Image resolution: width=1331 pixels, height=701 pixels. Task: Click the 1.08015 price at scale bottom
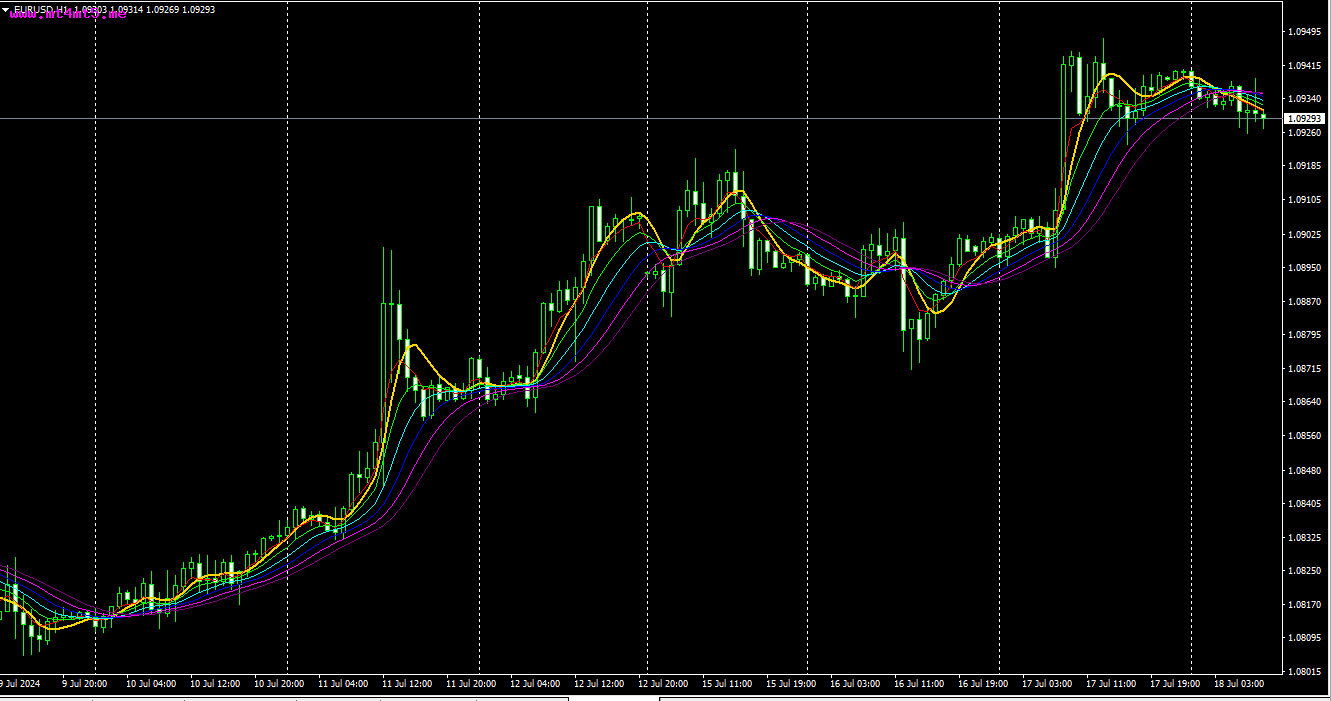[x=1304, y=671]
